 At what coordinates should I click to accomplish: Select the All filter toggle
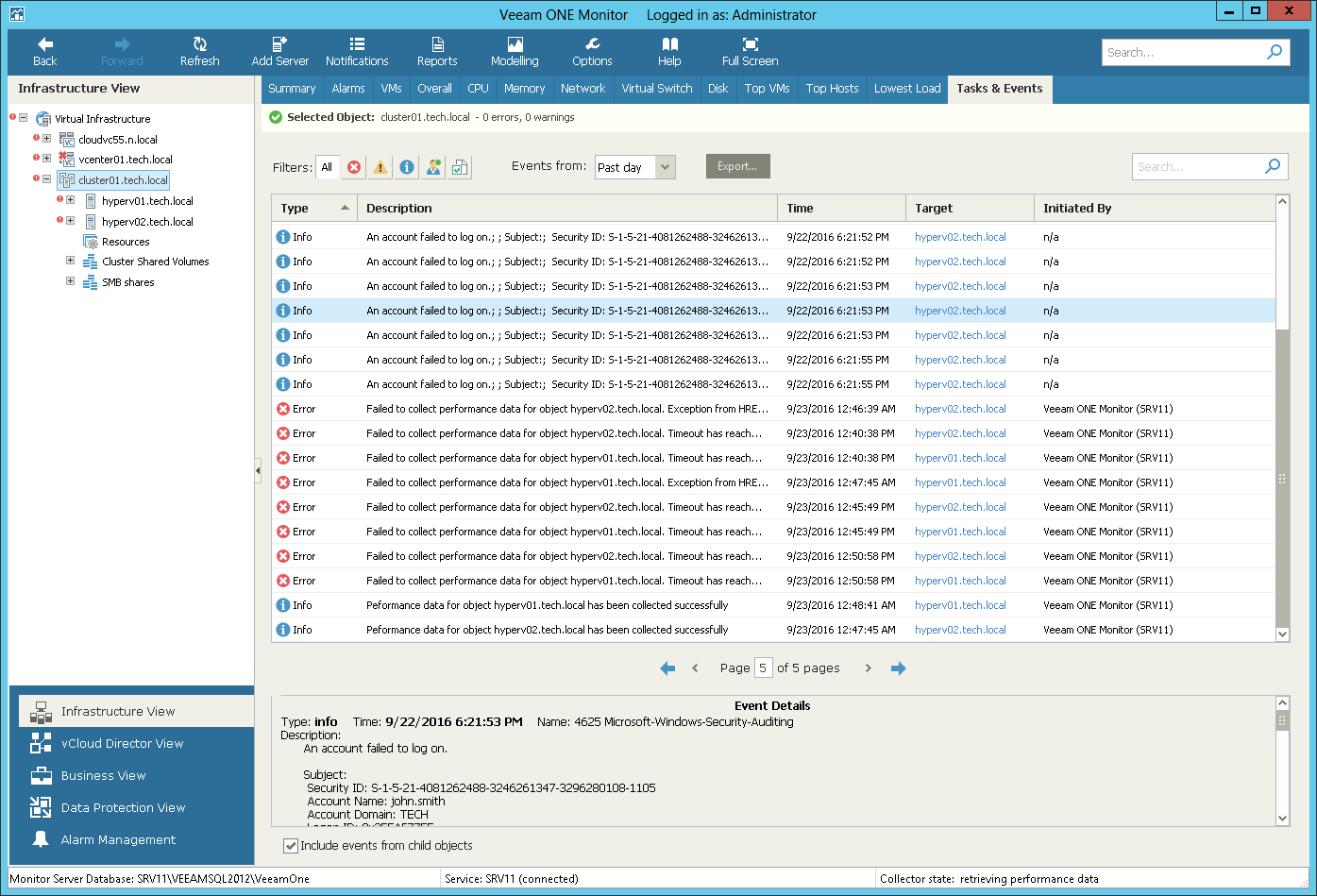327,167
